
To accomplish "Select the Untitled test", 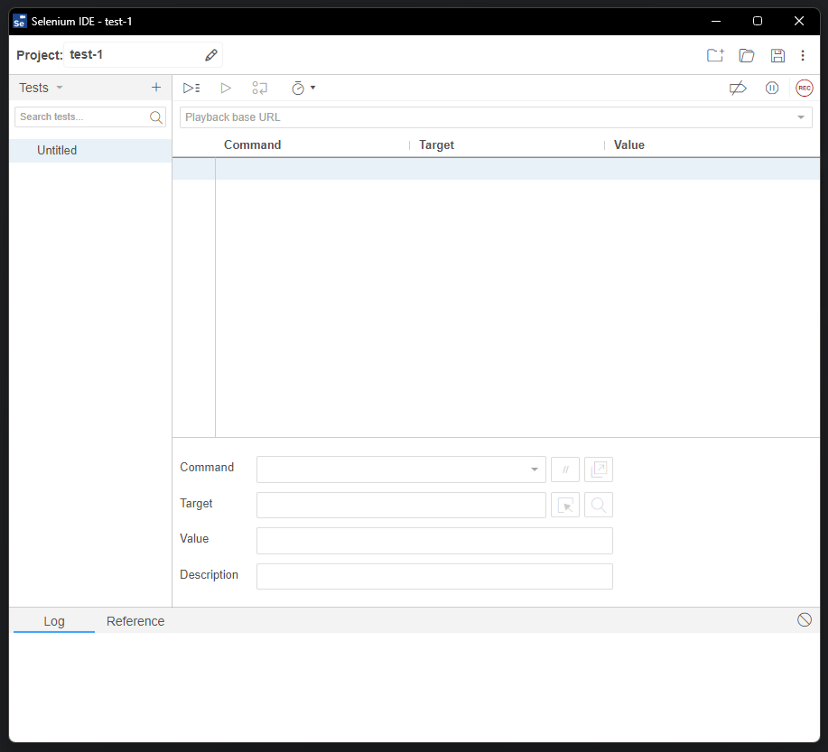I will [x=90, y=151].
